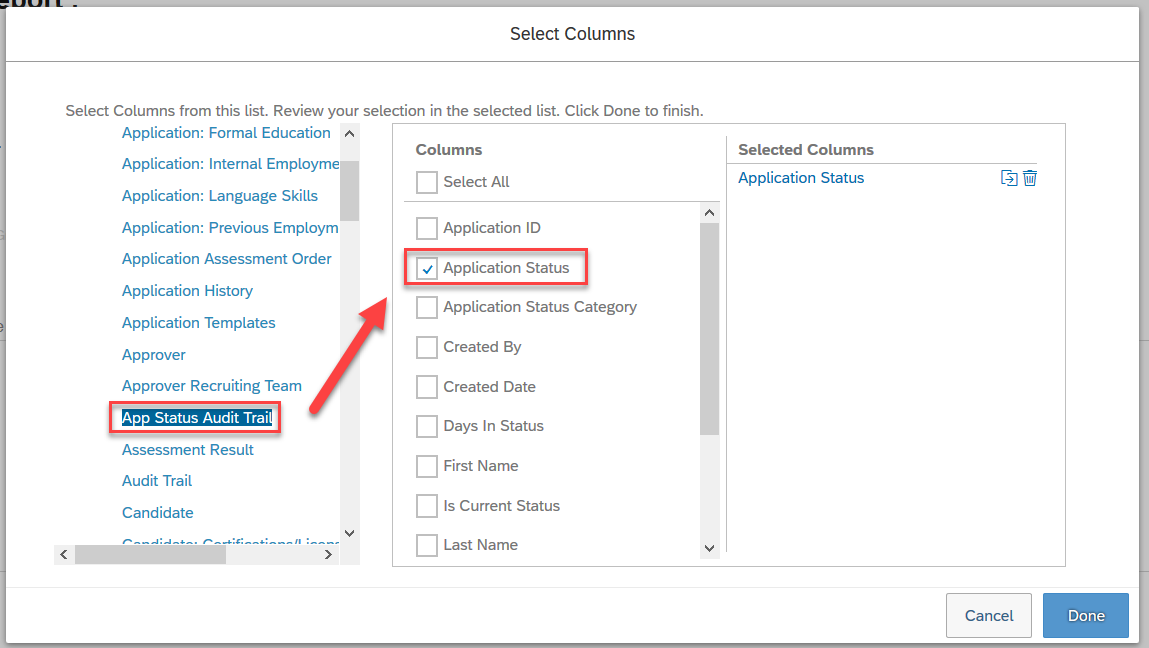
Task: Click the Columns list scroll-up arrow
Action: point(709,213)
